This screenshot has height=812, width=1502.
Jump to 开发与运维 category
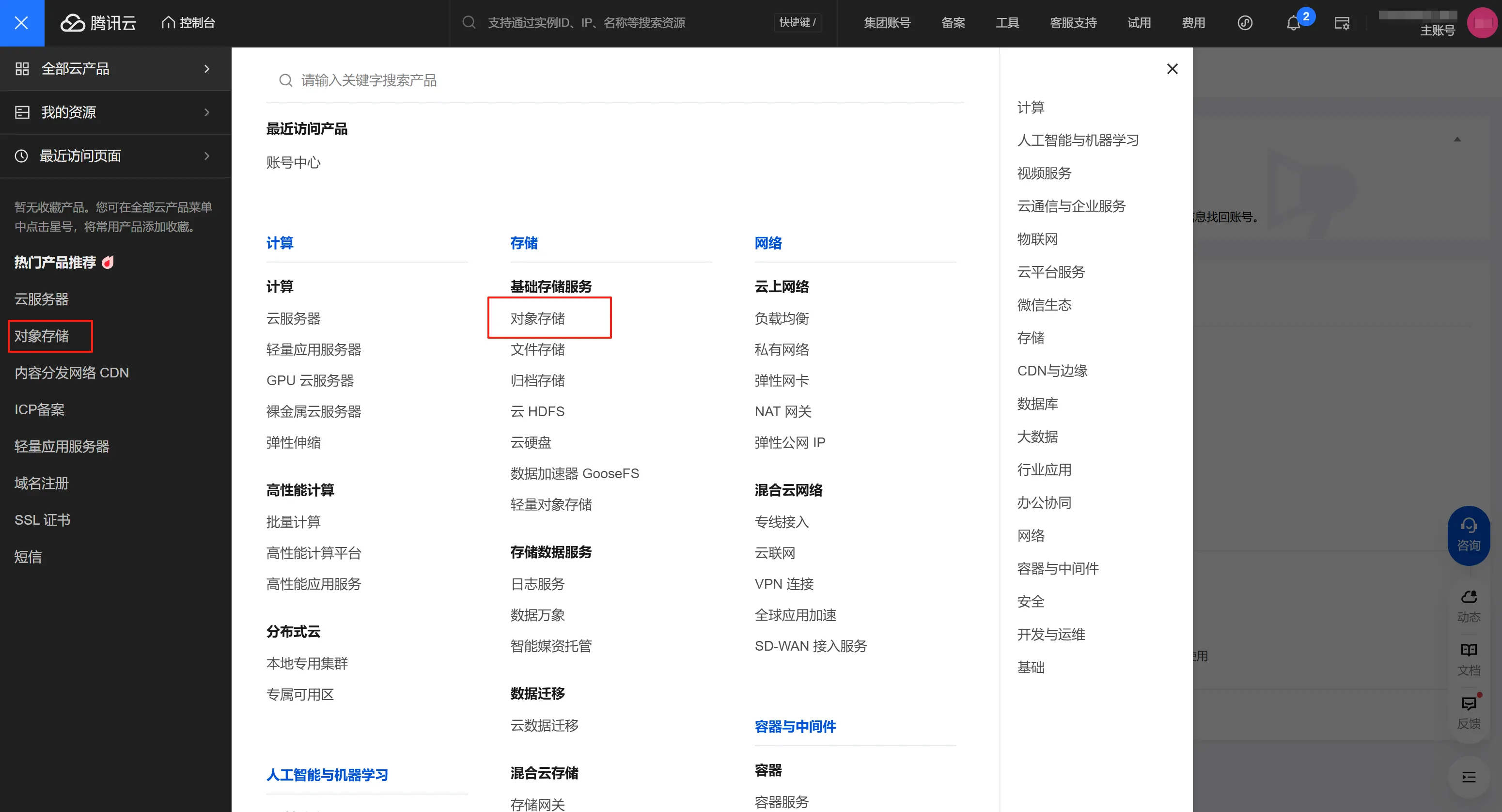pos(1051,635)
